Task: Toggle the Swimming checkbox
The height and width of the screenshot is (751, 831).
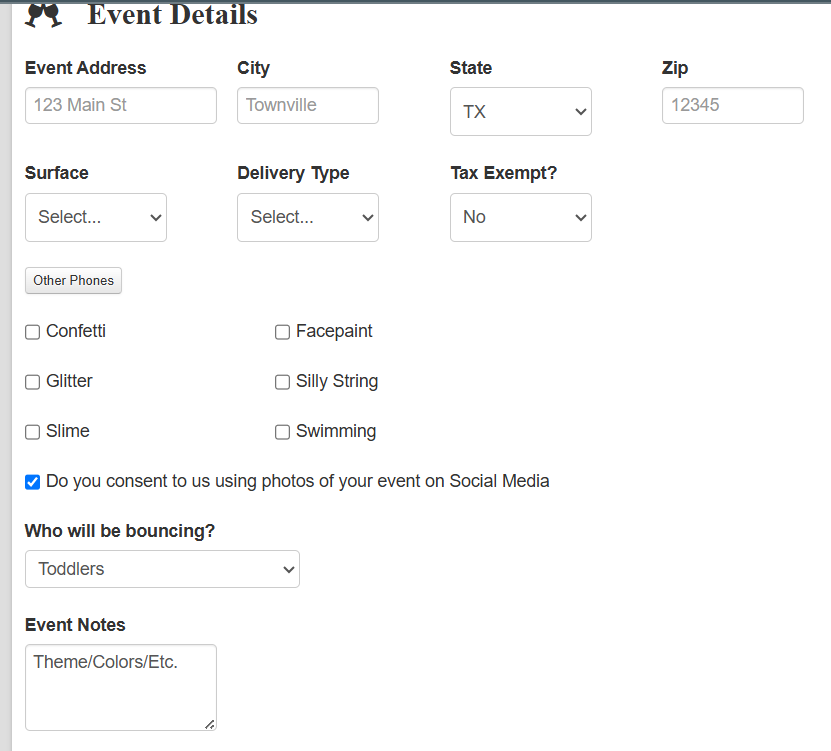Action: point(283,432)
